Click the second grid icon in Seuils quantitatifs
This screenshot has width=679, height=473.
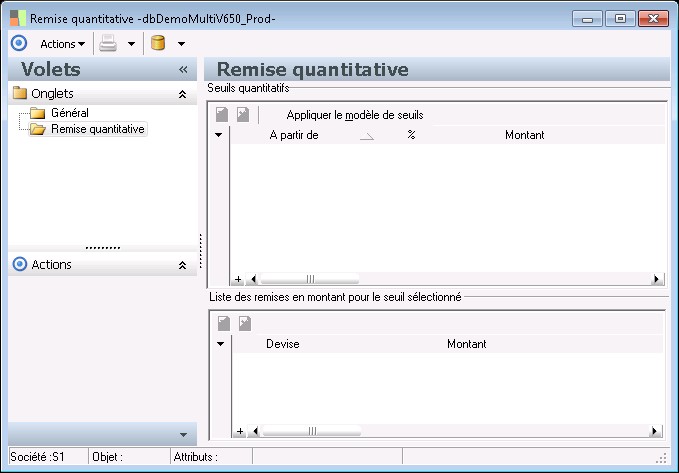coord(243,114)
